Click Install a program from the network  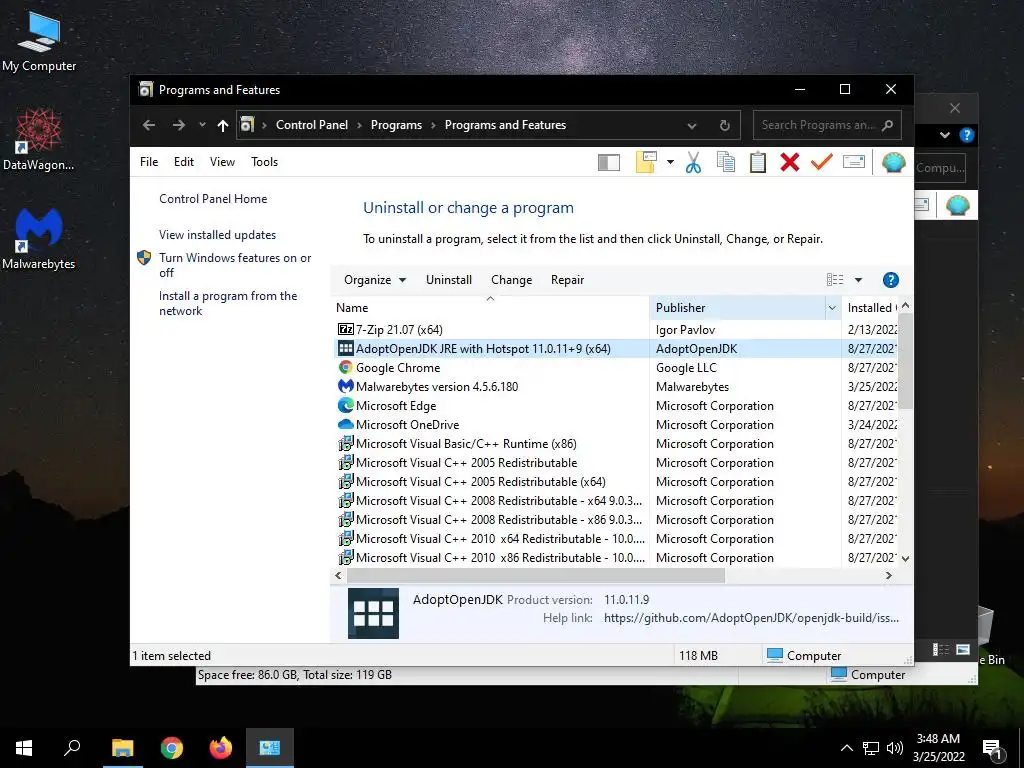[x=228, y=303]
